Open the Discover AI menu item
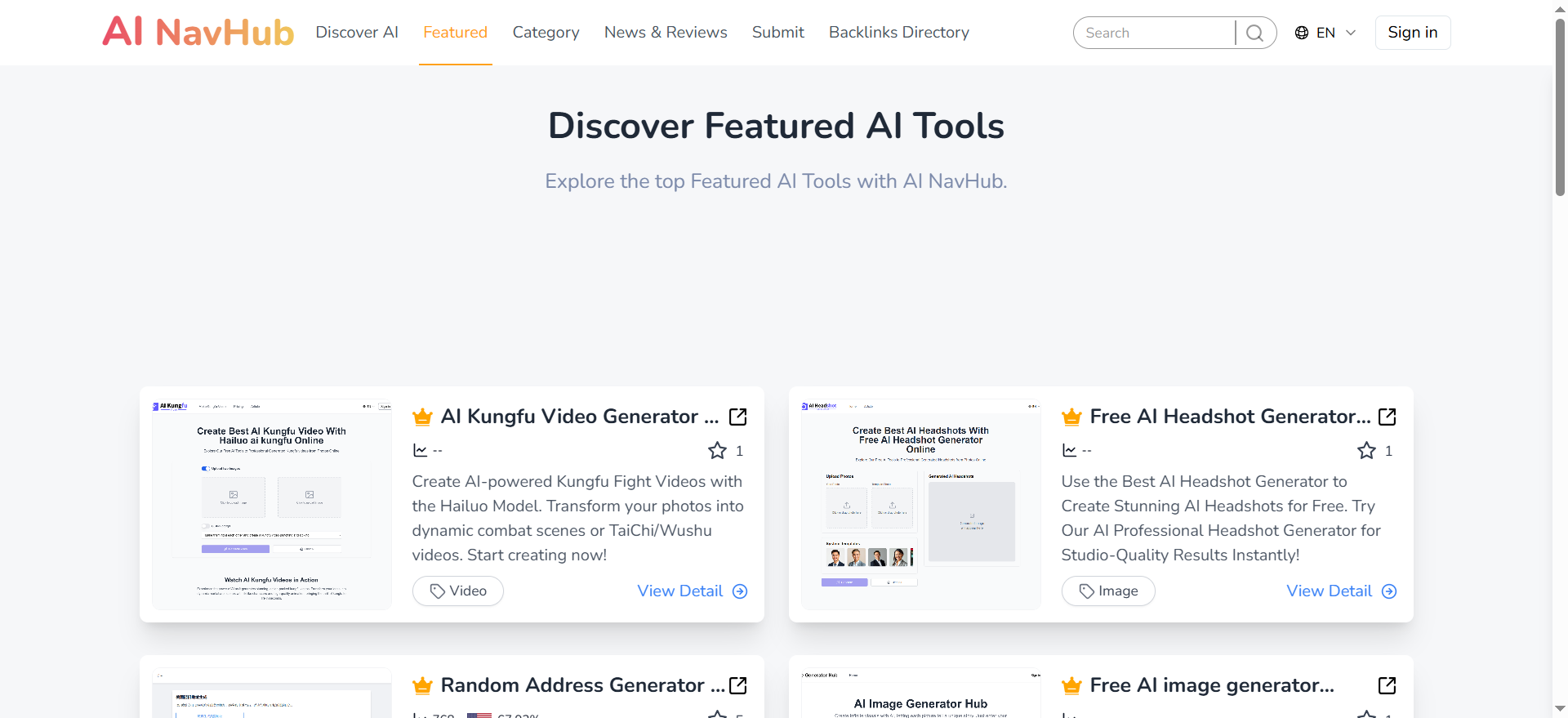 point(357,33)
